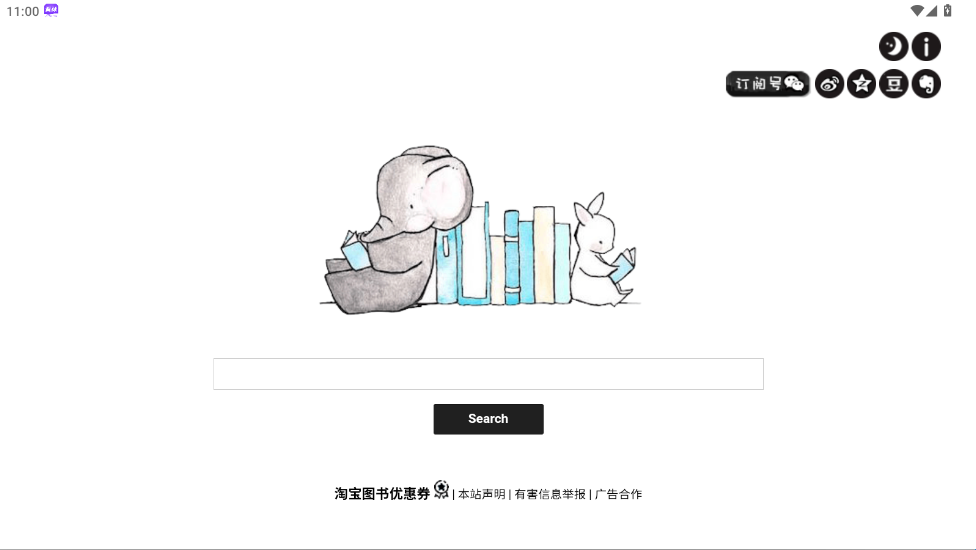Focus the book search text box
The width and height of the screenshot is (976, 550).
click(x=488, y=374)
